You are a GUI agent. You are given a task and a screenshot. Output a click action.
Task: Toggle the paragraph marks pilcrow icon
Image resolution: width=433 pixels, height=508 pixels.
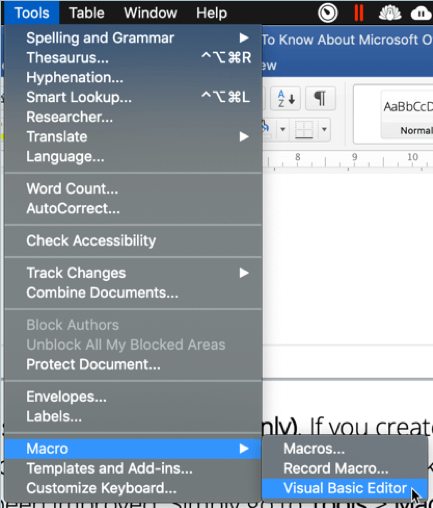[320, 98]
